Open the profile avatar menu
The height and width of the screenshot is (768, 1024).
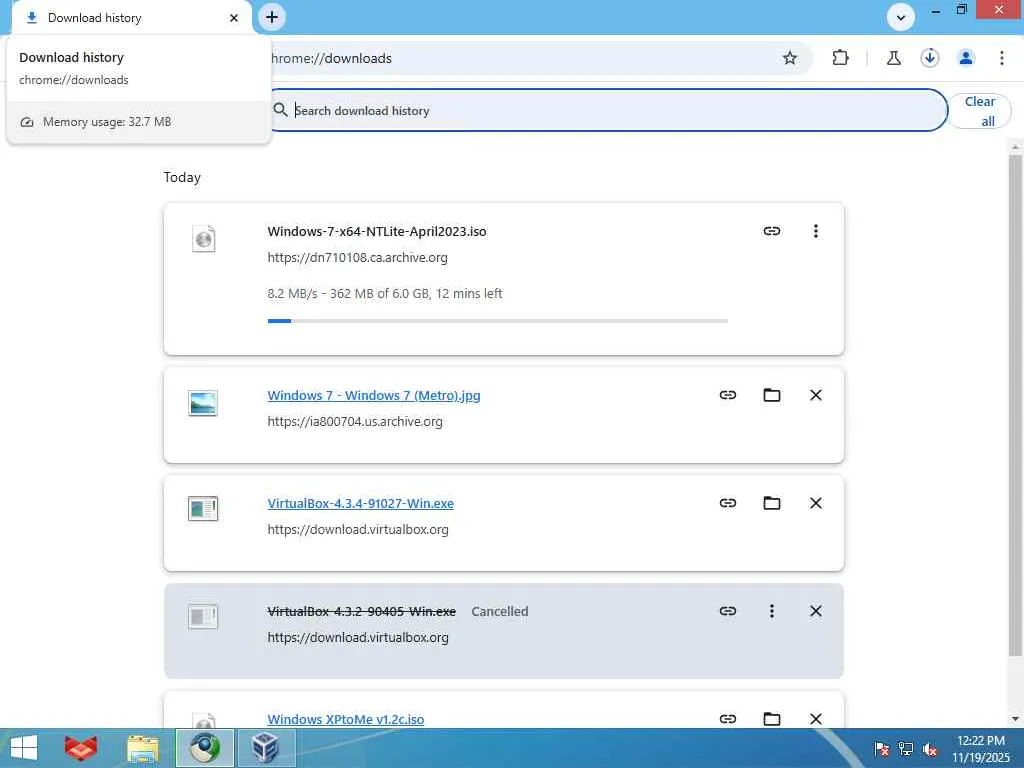pyautogui.click(x=966, y=58)
